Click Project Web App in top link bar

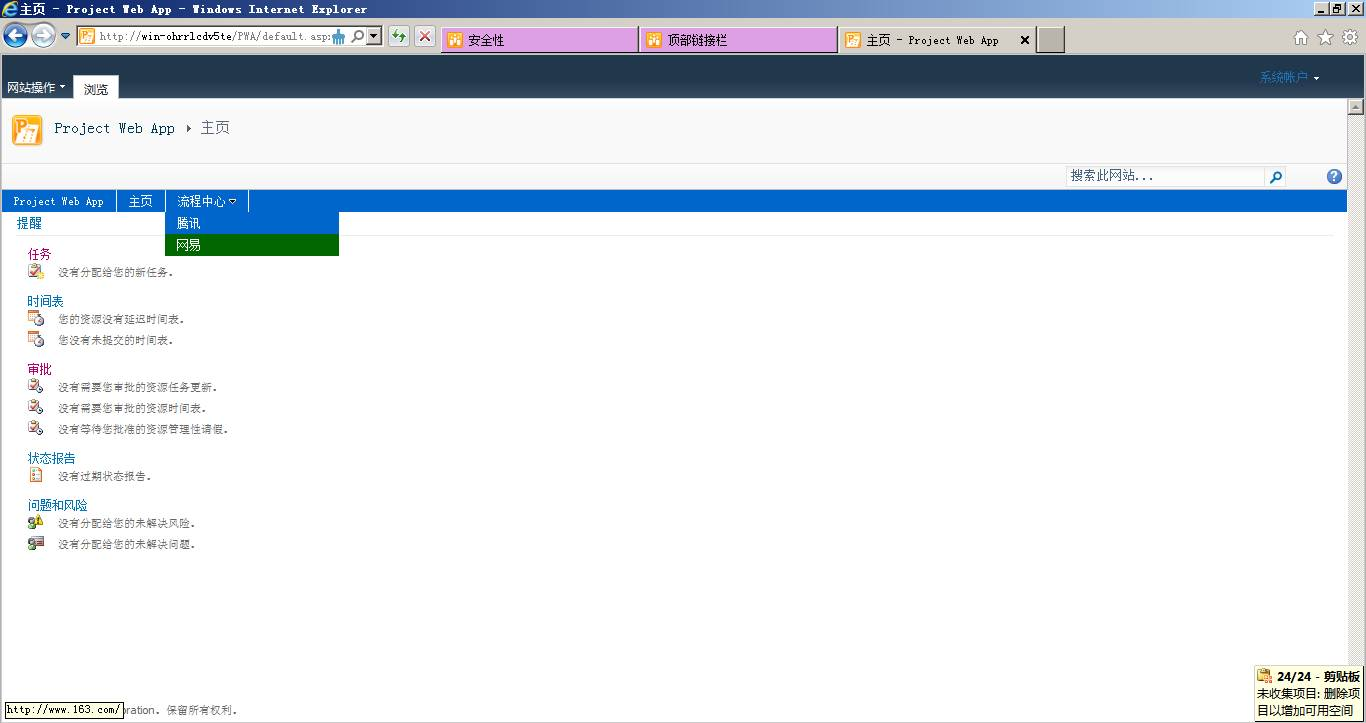tap(59, 201)
